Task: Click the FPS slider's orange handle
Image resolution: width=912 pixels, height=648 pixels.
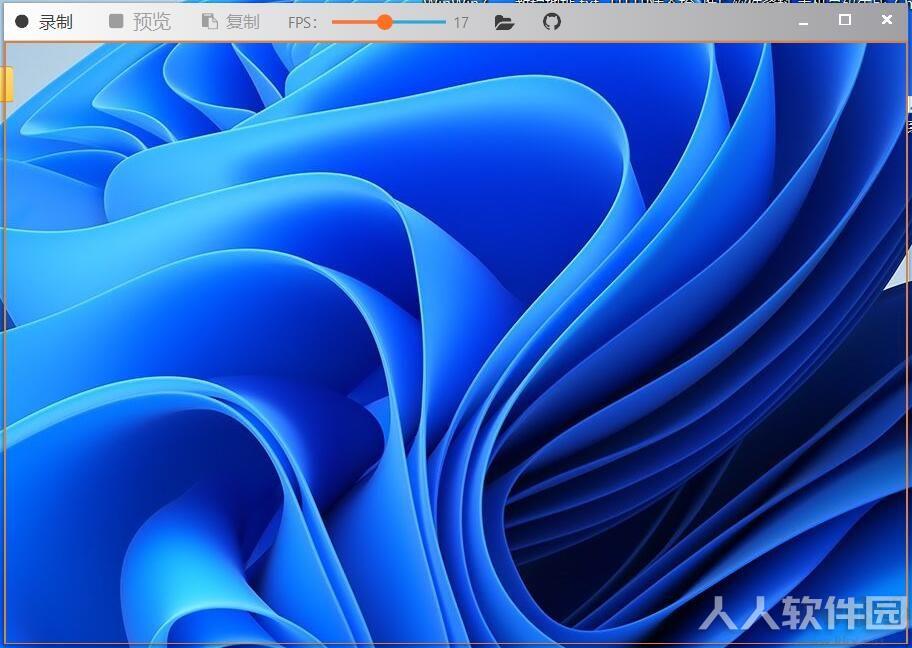Action: [384, 22]
